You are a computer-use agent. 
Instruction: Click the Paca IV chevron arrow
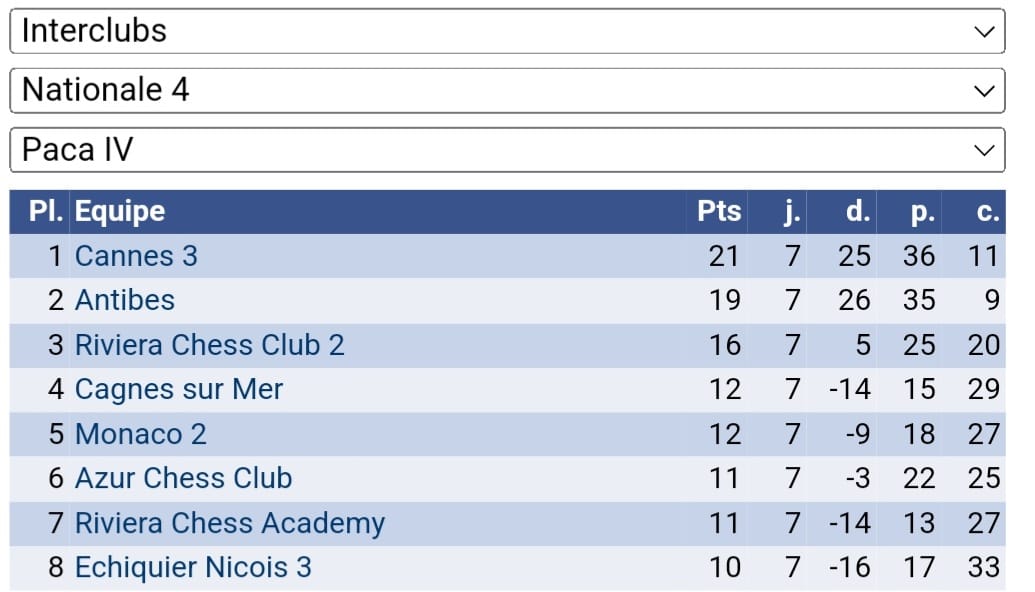983,151
